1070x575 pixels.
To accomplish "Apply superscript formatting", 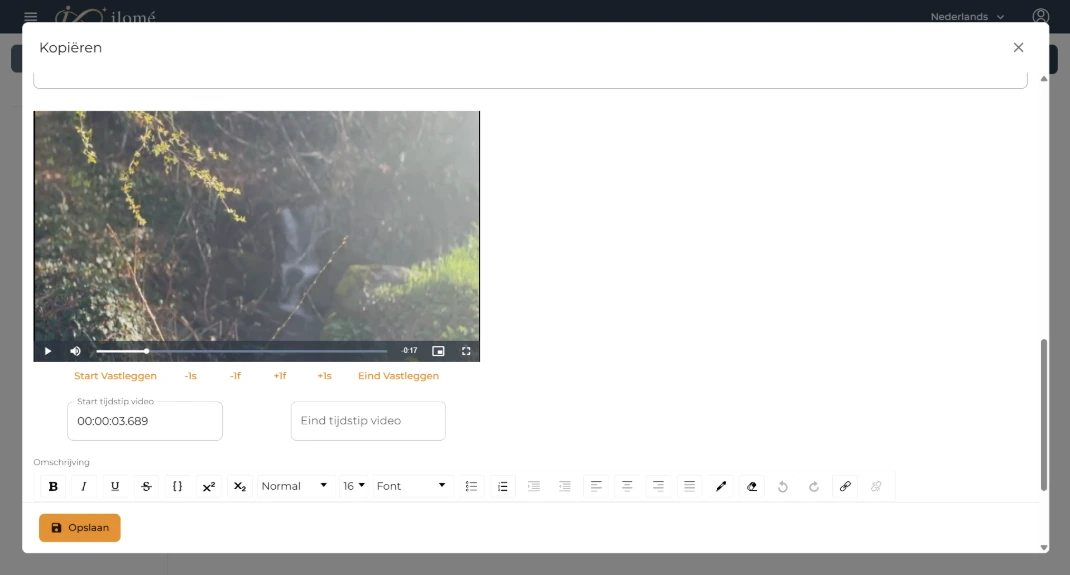I will [209, 486].
